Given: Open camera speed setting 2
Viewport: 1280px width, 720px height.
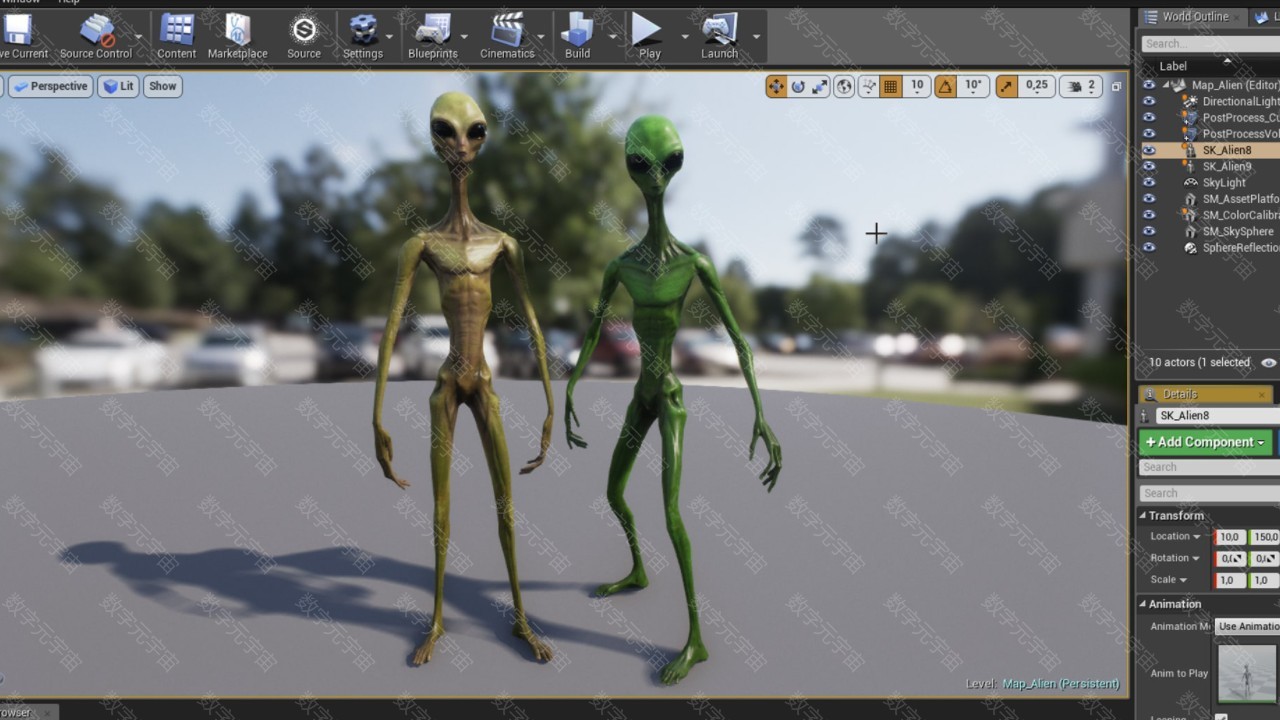Looking at the screenshot, I should (1081, 87).
